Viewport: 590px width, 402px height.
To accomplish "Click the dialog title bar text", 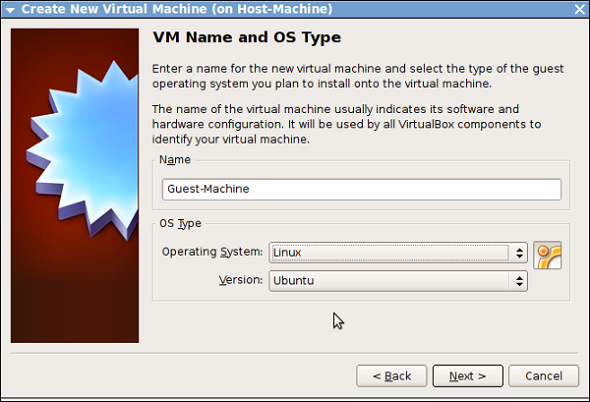I will coord(177,9).
